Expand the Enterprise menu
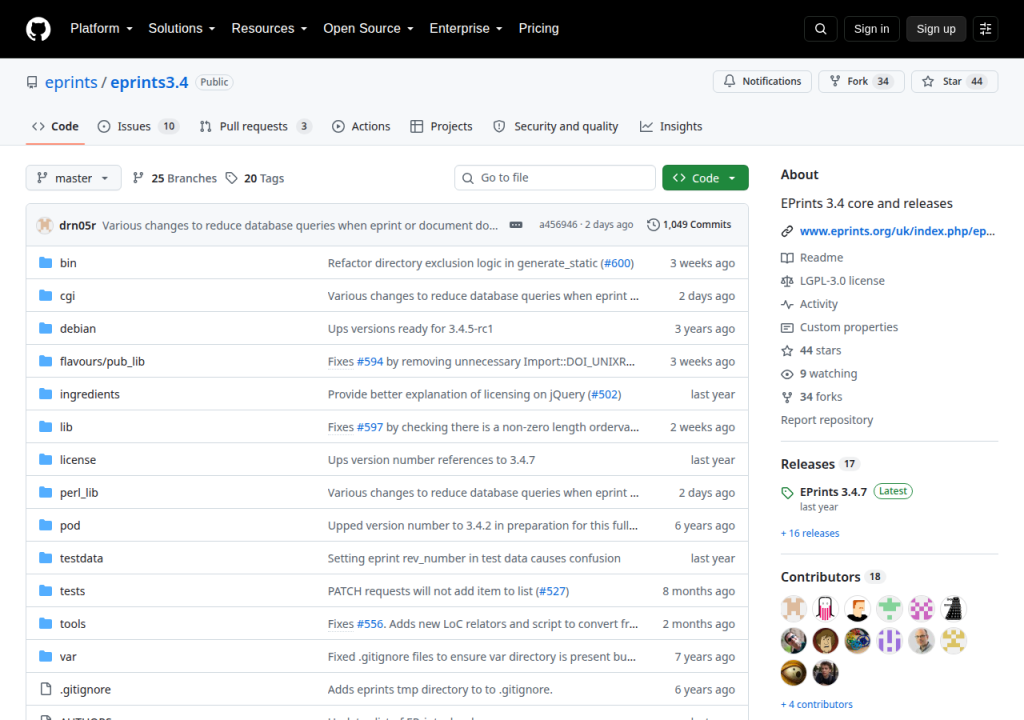The height and width of the screenshot is (720, 1024). (466, 29)
